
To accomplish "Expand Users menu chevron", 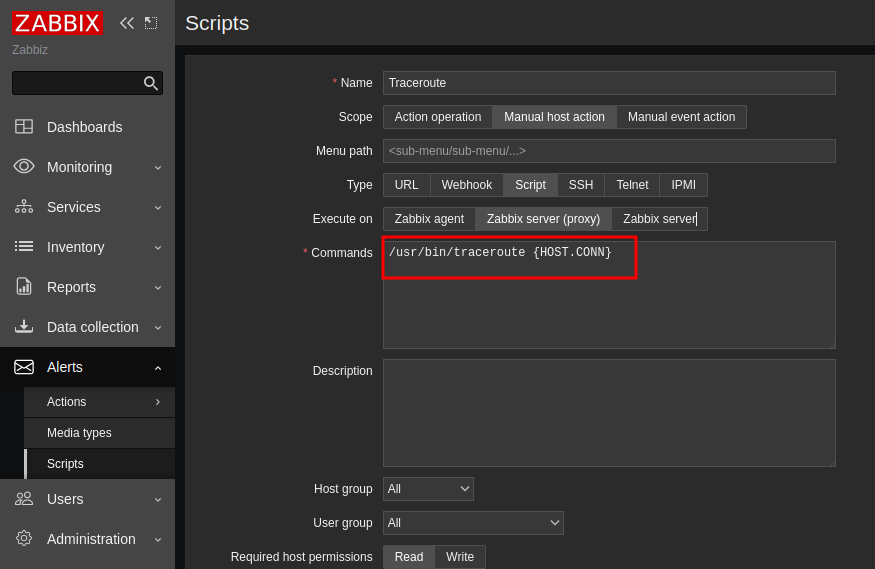I will coord(158,499).
